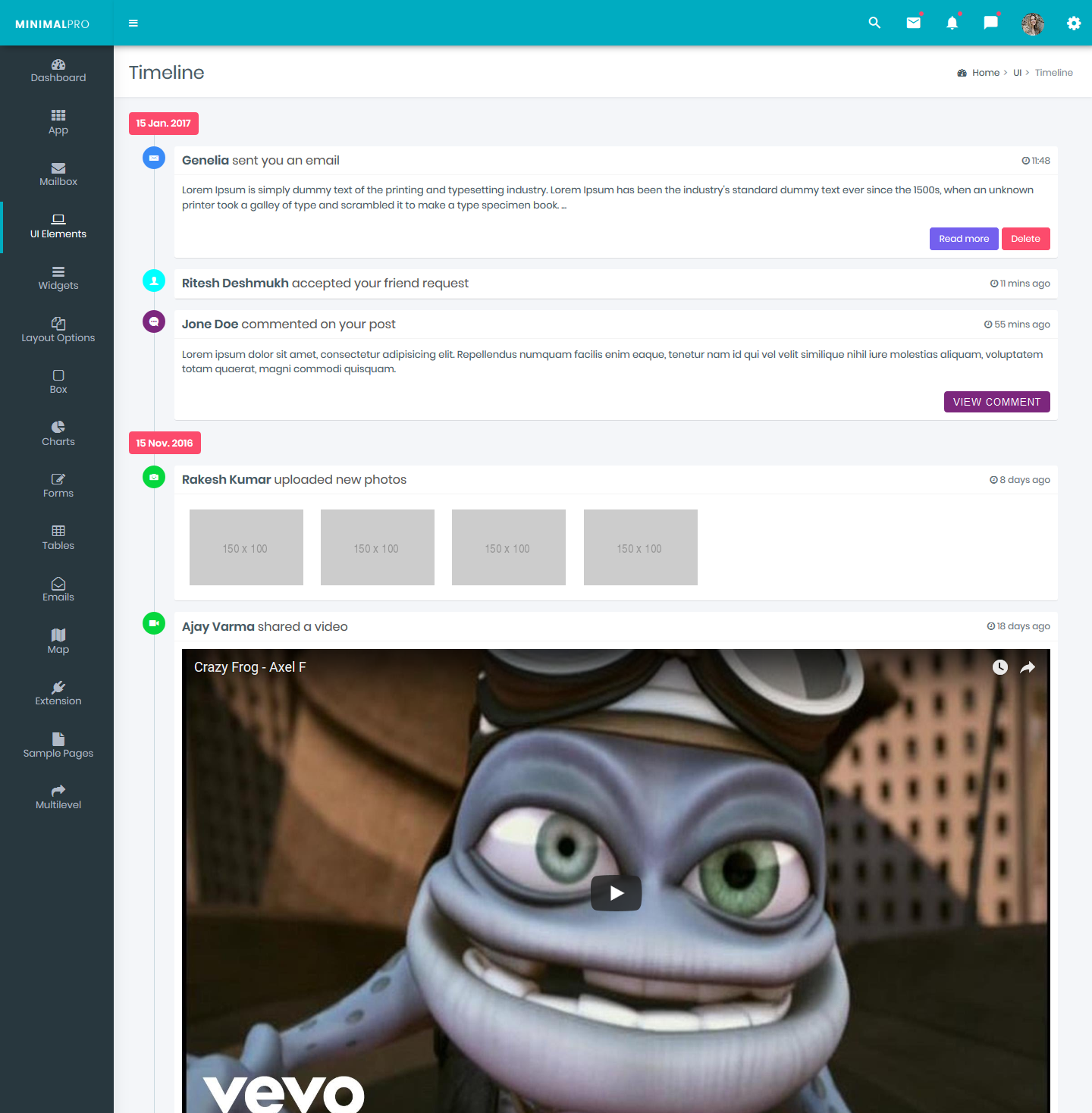Open Tables in the sidebar
Viewport: 1092px width, 1113px height.
pos(58,538)
